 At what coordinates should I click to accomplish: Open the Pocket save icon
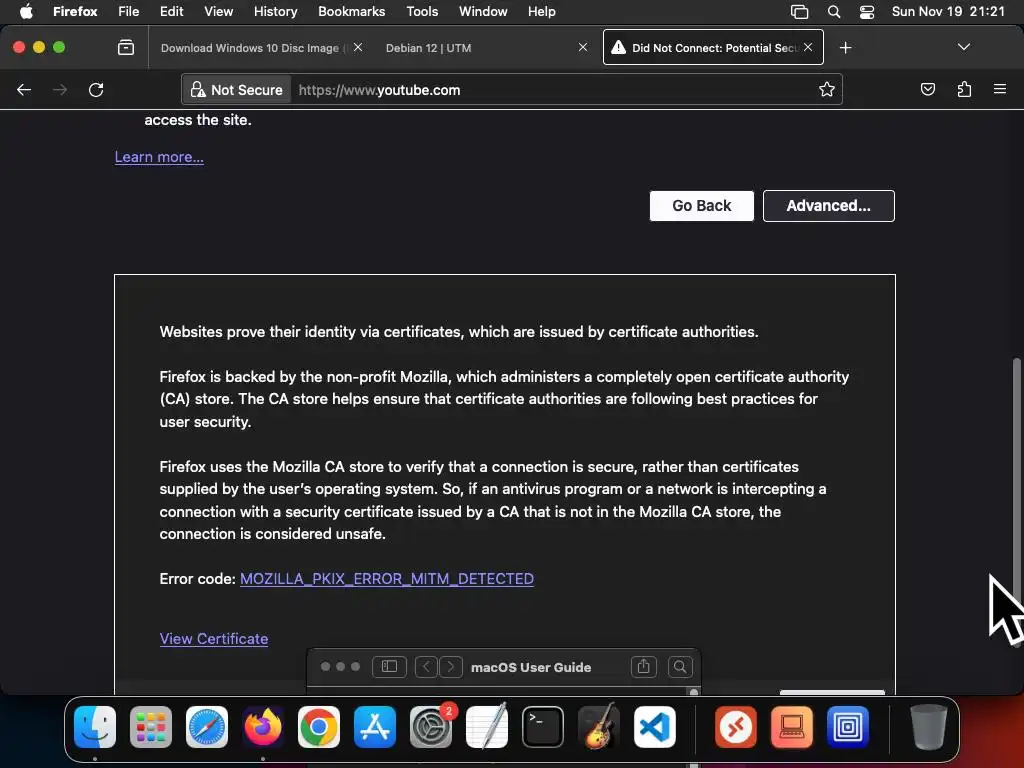pyautogui.click(x=928, y=89)
